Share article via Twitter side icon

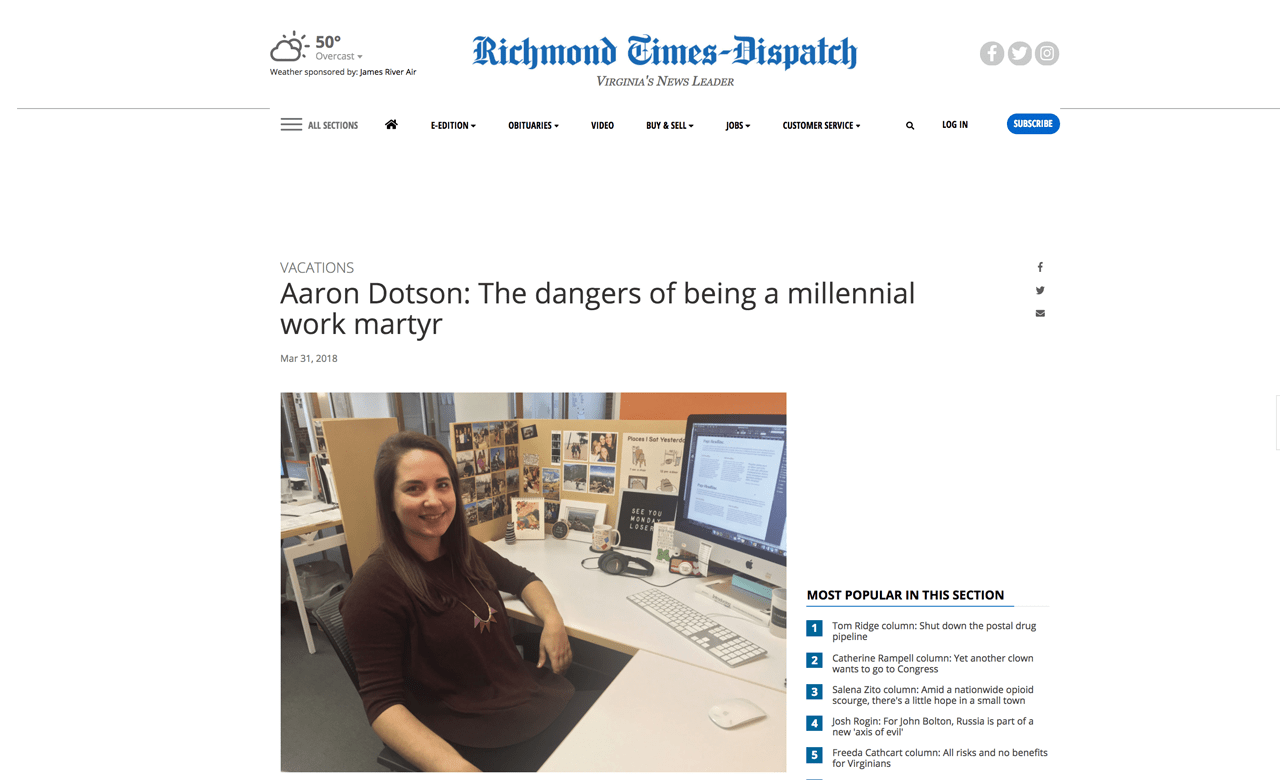click(x=1040, y=290)
